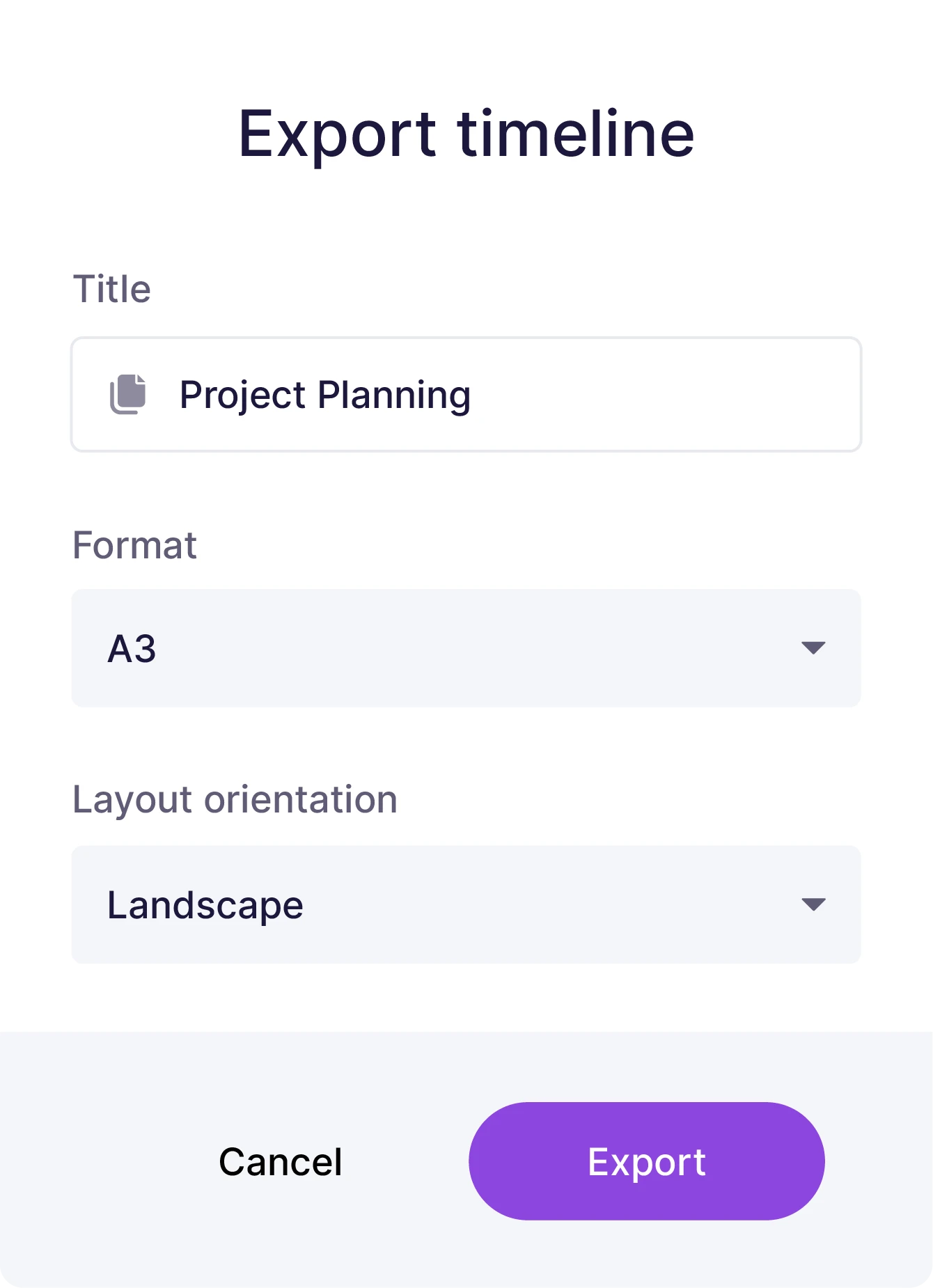Select the Title field label
933x1288 pixels.
(x=112, y=288)
